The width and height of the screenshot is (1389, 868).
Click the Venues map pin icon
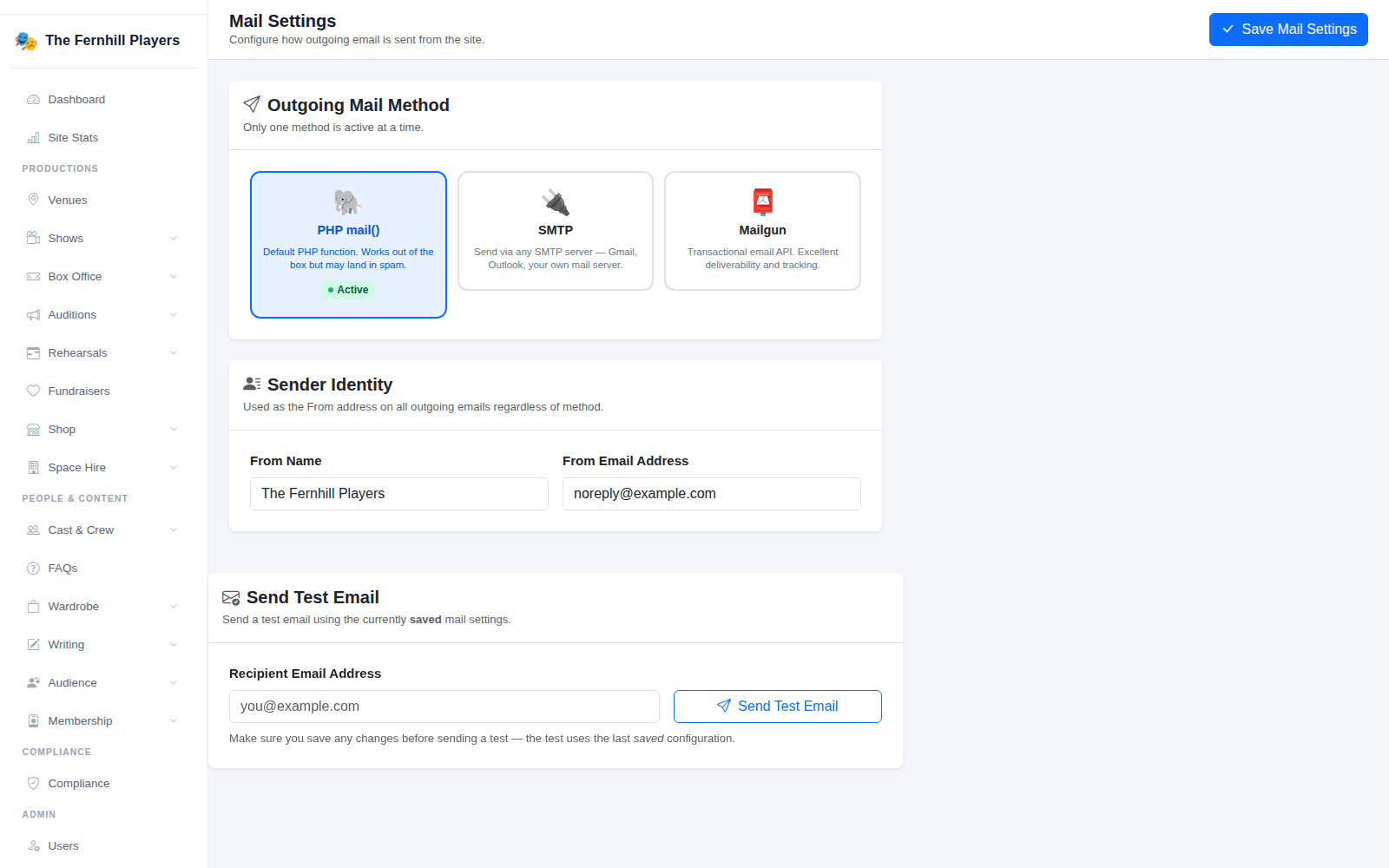(x=33, y=201)
